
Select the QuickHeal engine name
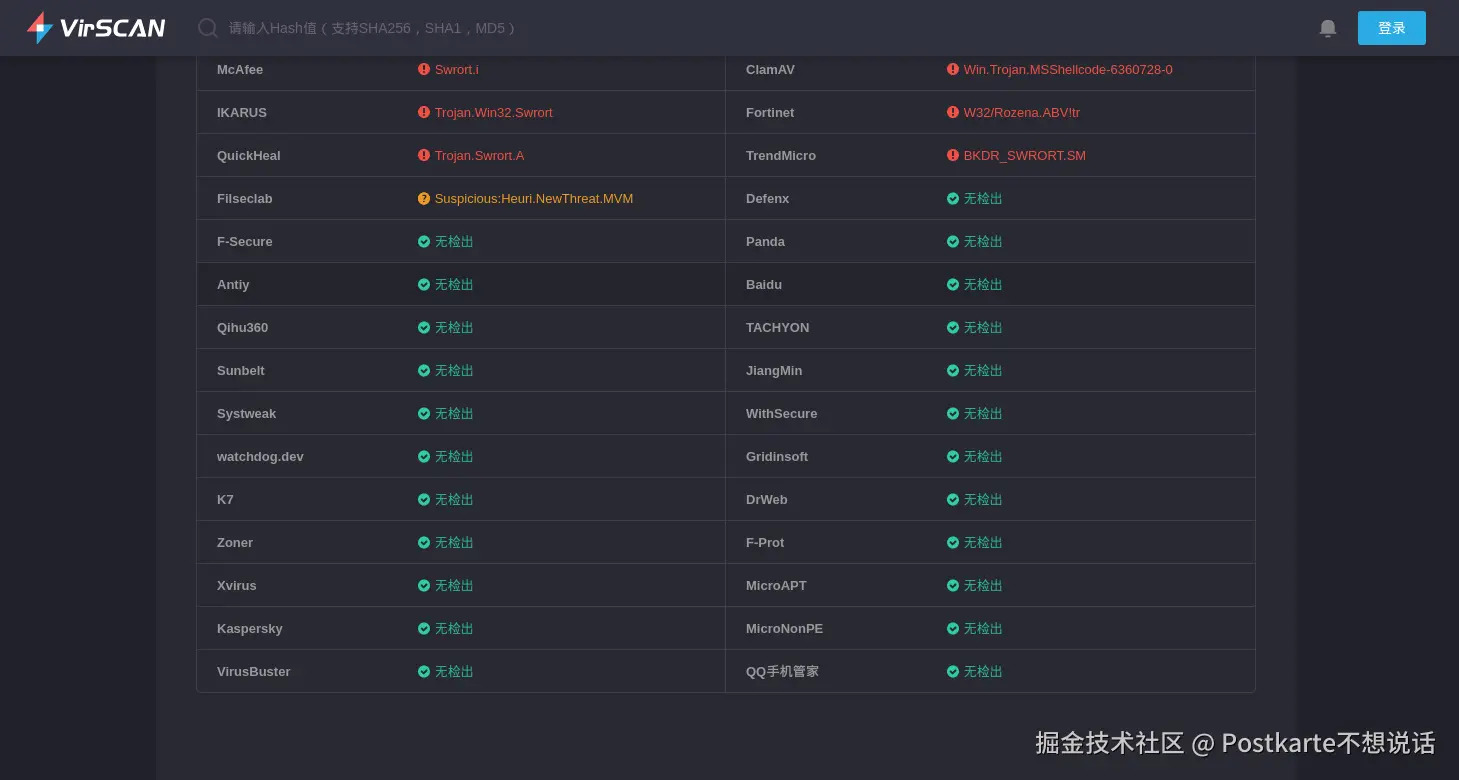(249, 156)
